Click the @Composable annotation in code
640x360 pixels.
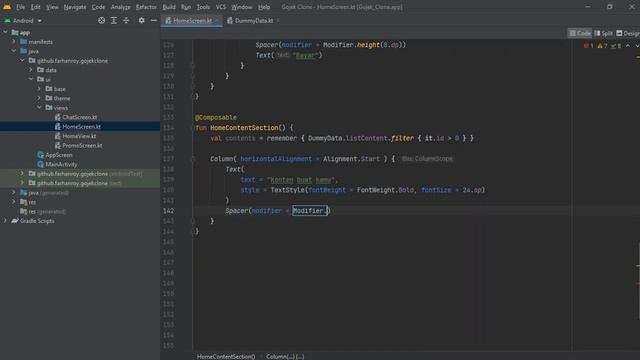tap(216, 117)
